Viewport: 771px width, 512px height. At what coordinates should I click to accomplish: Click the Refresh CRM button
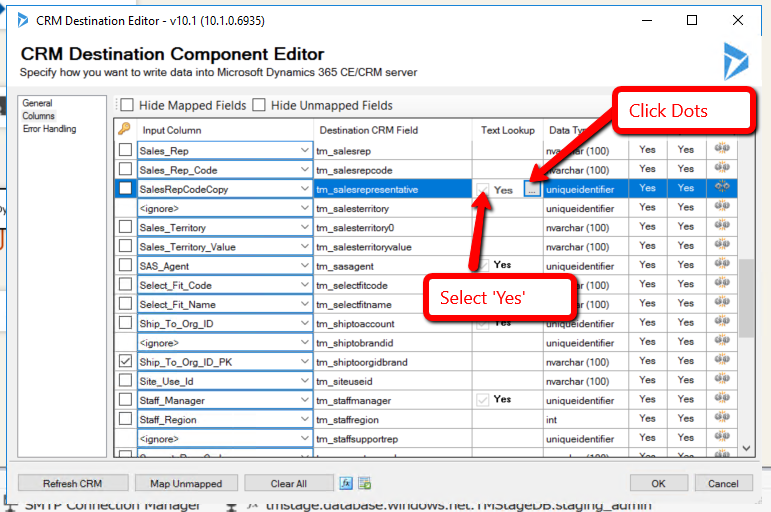(73, 483)
